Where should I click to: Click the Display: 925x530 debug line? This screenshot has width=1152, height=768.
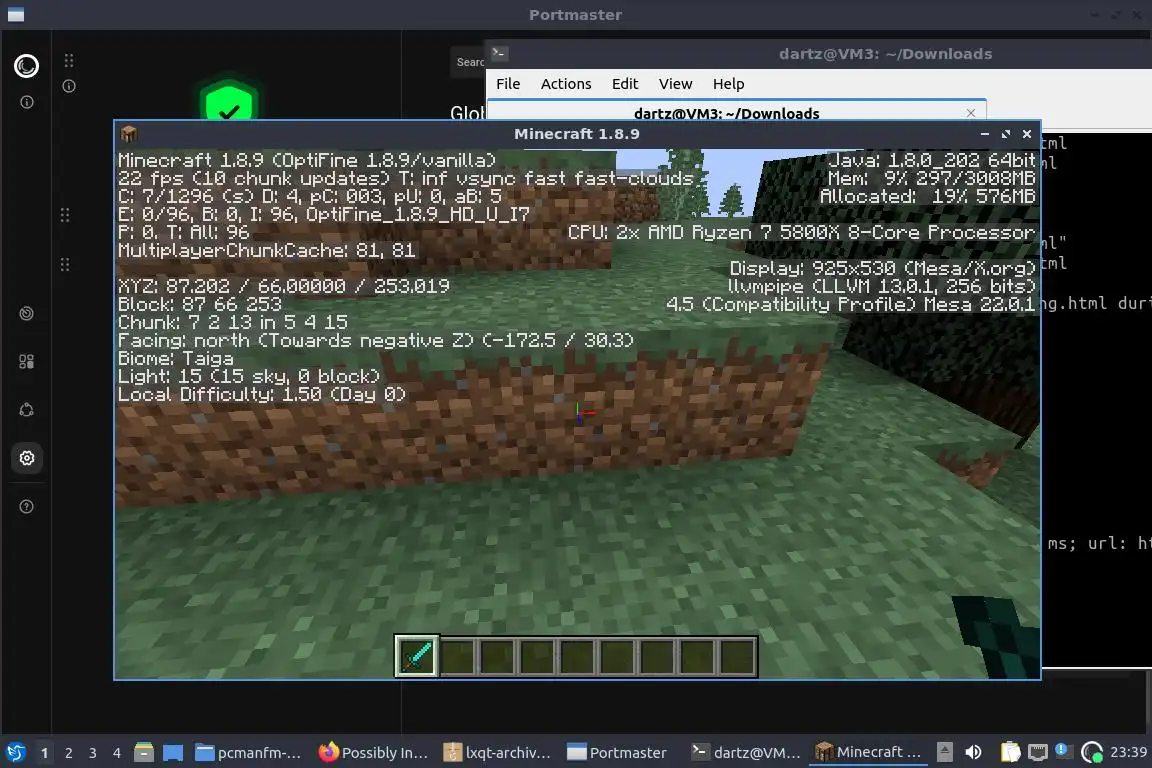(882, 268)
